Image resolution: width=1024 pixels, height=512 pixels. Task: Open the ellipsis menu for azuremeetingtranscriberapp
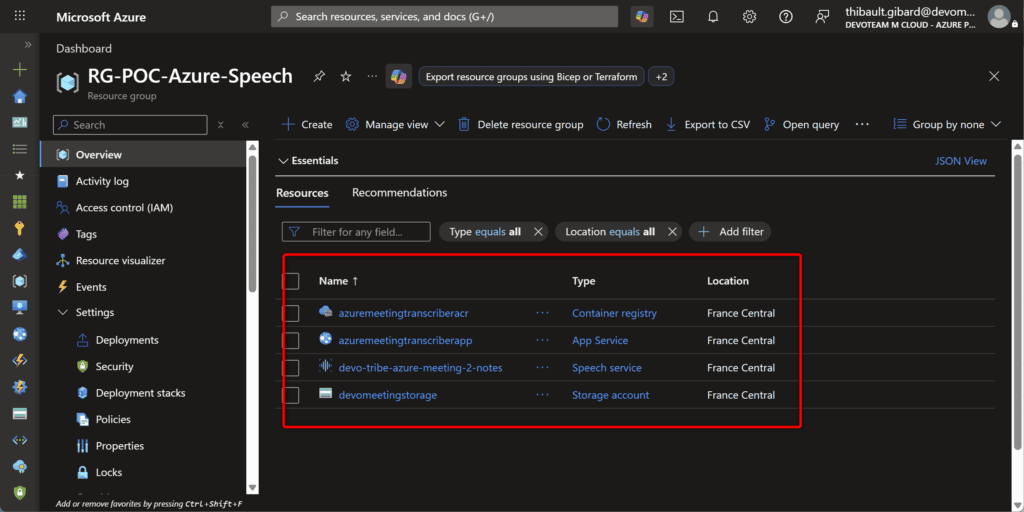(543, 340)
